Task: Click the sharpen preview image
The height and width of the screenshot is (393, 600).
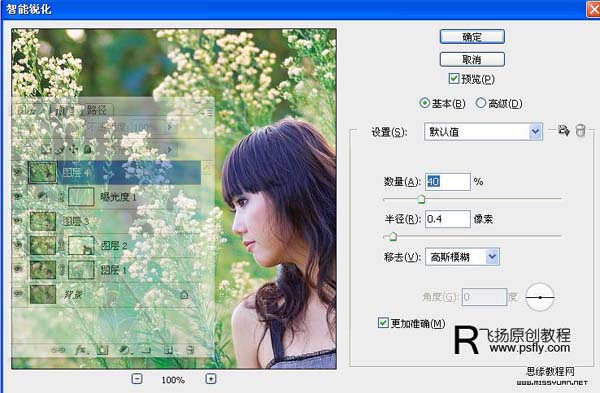Action: [x=174, y=199]
